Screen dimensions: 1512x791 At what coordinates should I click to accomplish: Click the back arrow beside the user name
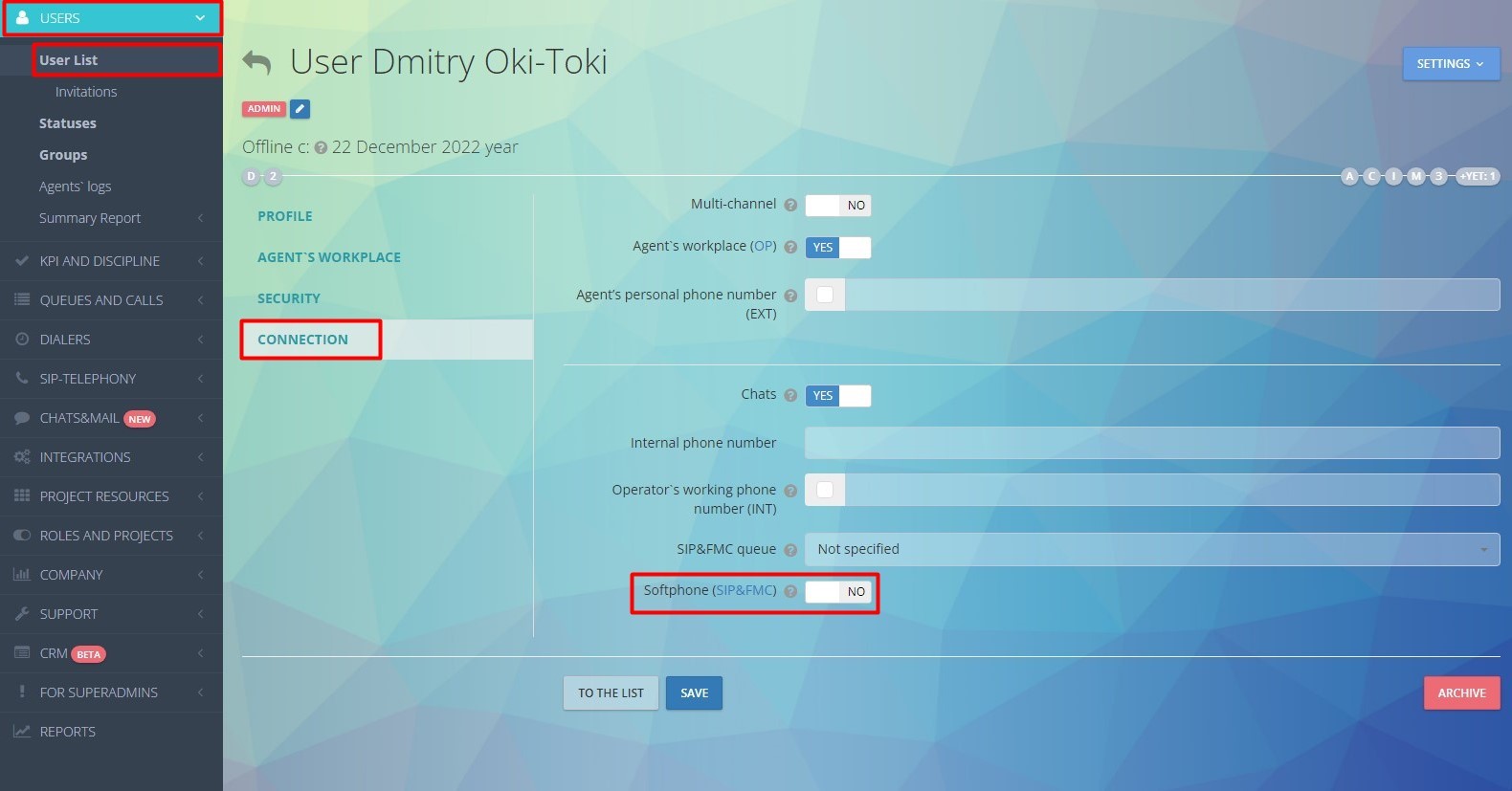(x=256, y=63)
